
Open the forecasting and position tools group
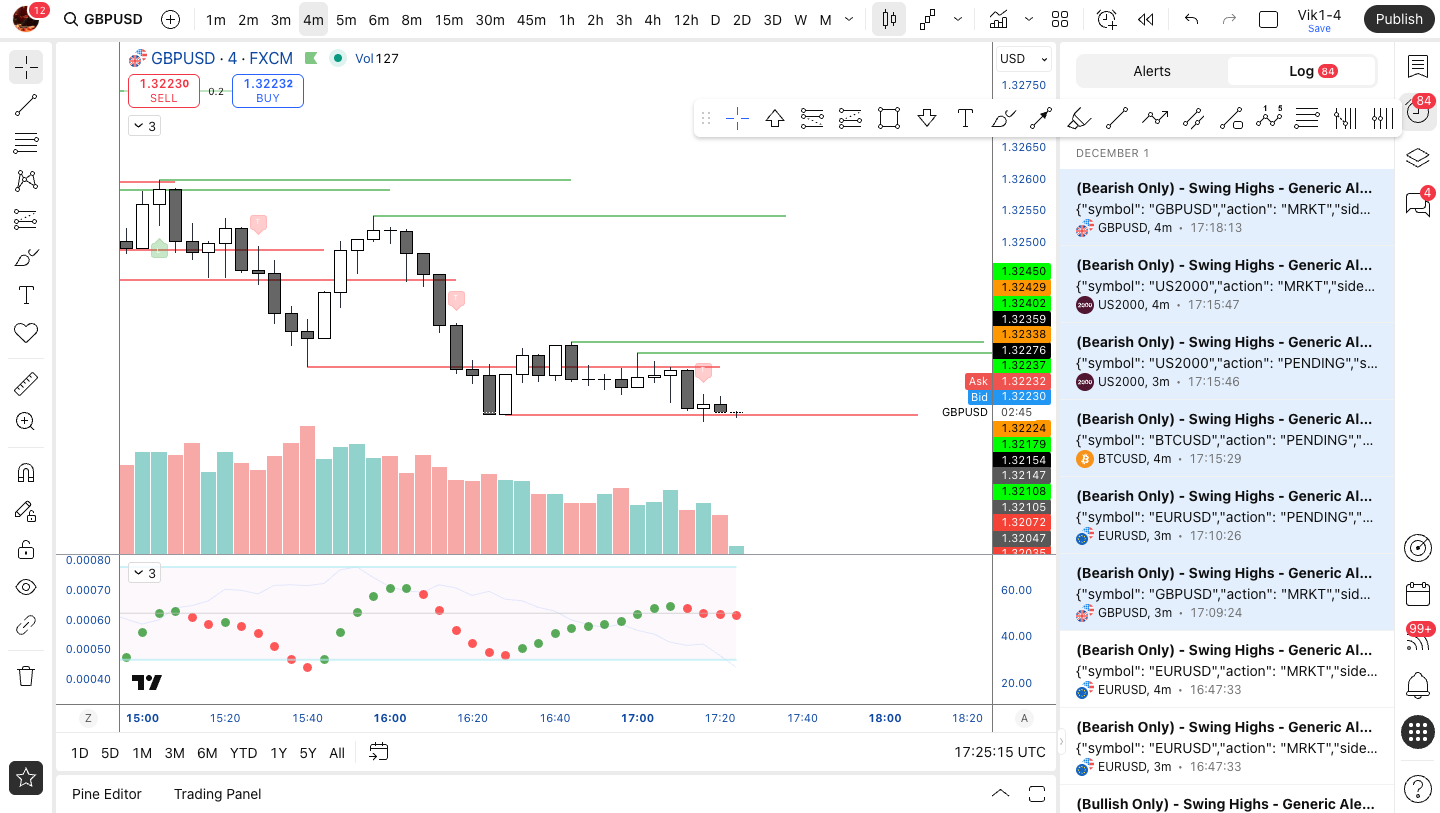click(x=26, y=219)
